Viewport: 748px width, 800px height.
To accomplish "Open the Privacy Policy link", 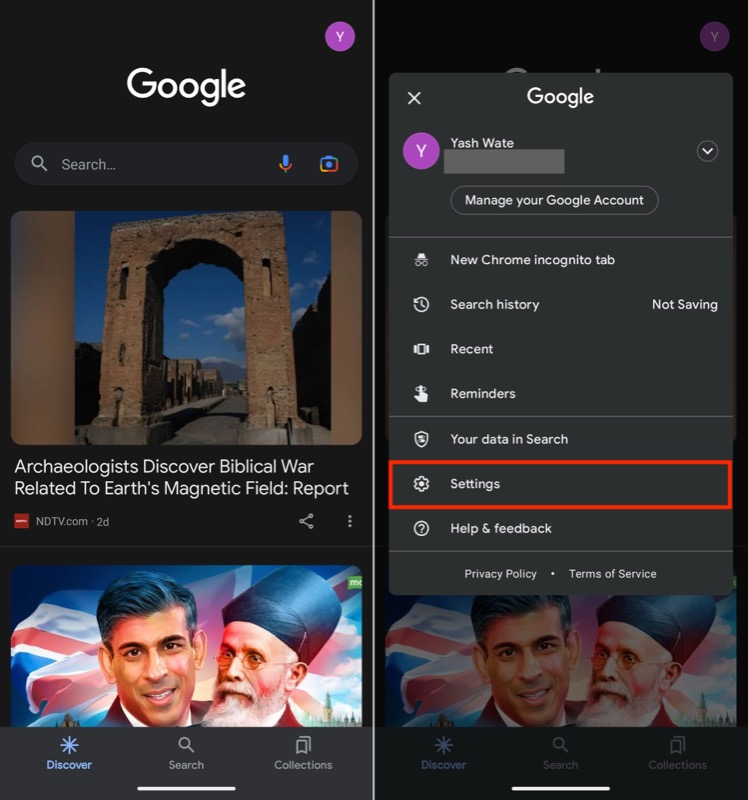I will pyautogui.click(x=500, y=574).
